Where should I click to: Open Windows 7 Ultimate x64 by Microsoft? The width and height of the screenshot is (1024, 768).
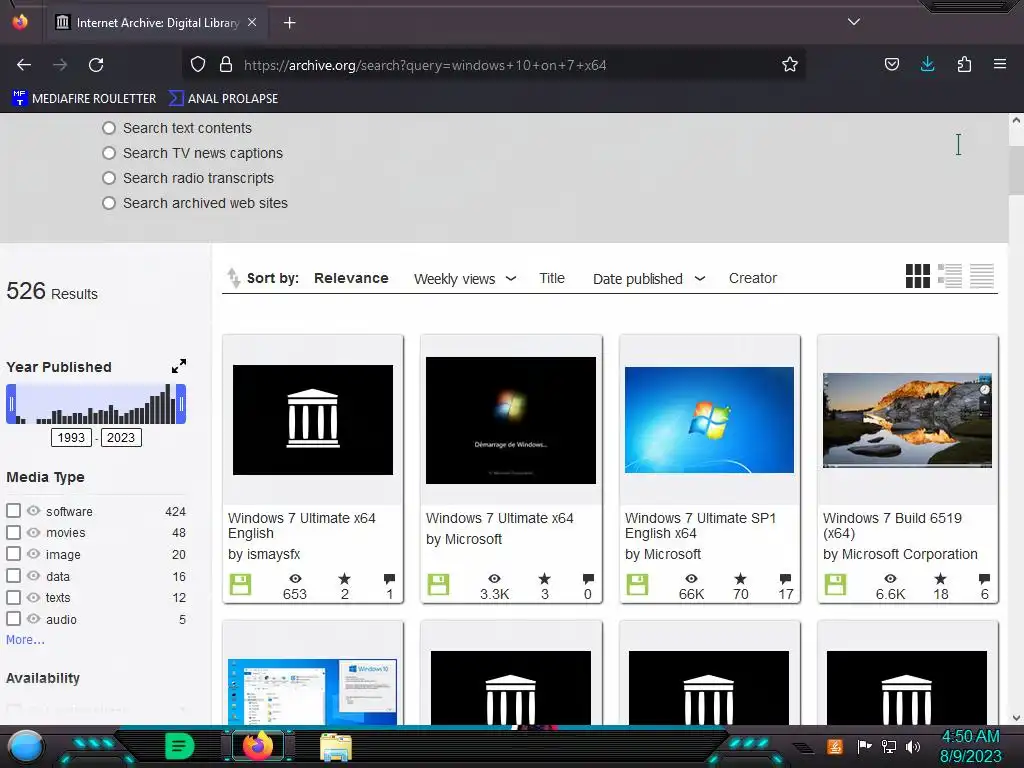[500, 518]
